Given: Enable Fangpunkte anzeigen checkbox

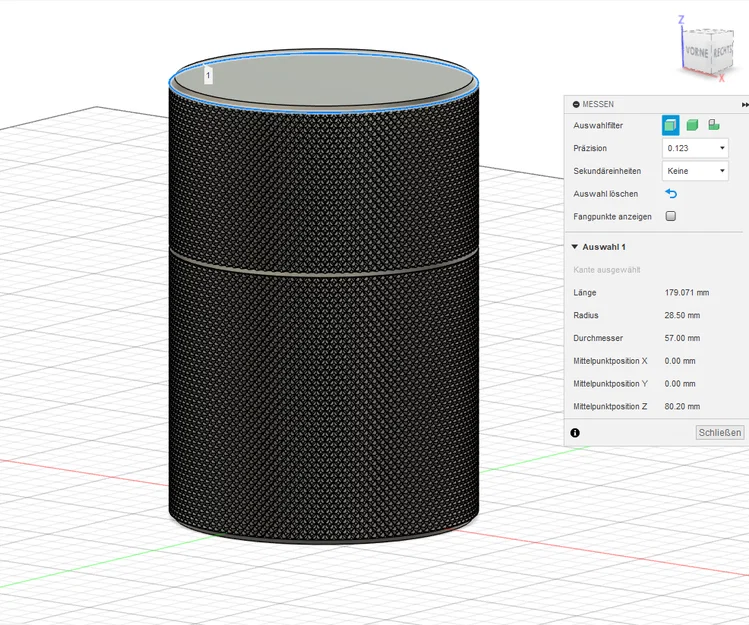Looking at the screenshot, I should [x=671, y=216].
